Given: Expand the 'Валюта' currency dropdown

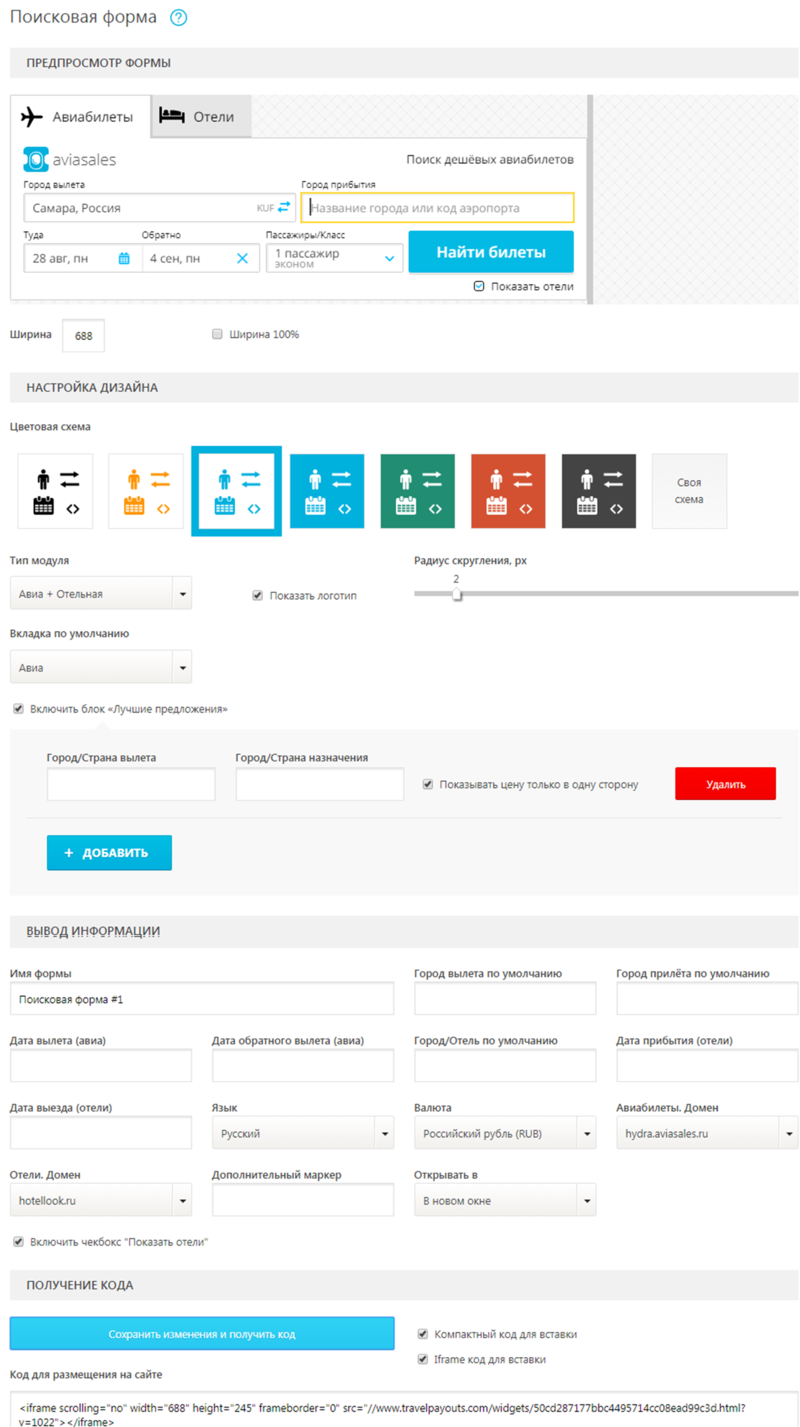Looking at the screenshot, I should click(505, 1134).
